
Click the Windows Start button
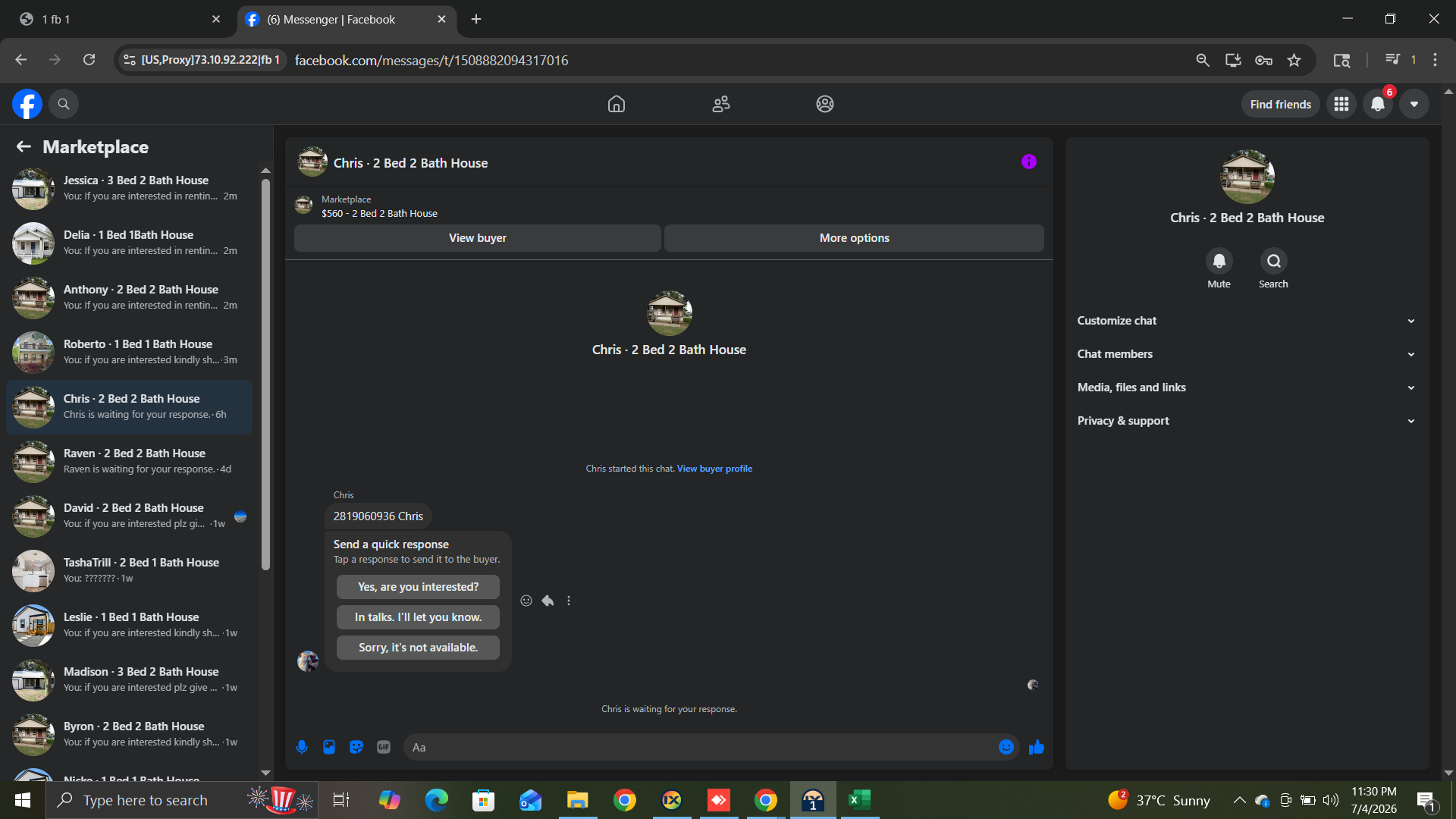pos(23,800)
